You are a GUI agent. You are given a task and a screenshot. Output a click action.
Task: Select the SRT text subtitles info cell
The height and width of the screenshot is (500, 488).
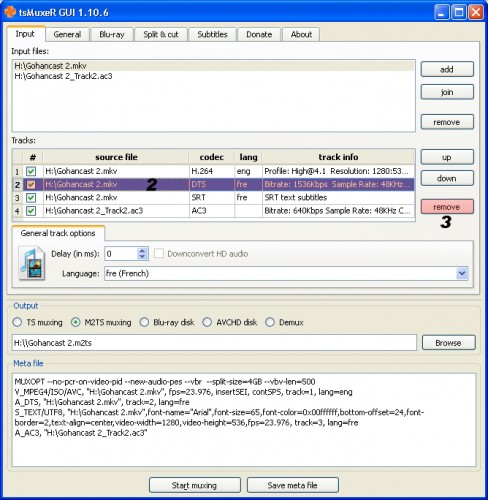point(338,198)
